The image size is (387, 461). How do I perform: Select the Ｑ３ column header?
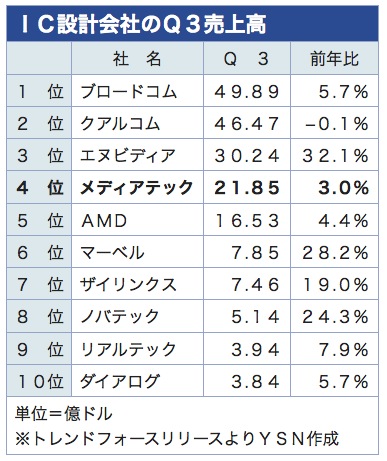(x=247, y=59)
